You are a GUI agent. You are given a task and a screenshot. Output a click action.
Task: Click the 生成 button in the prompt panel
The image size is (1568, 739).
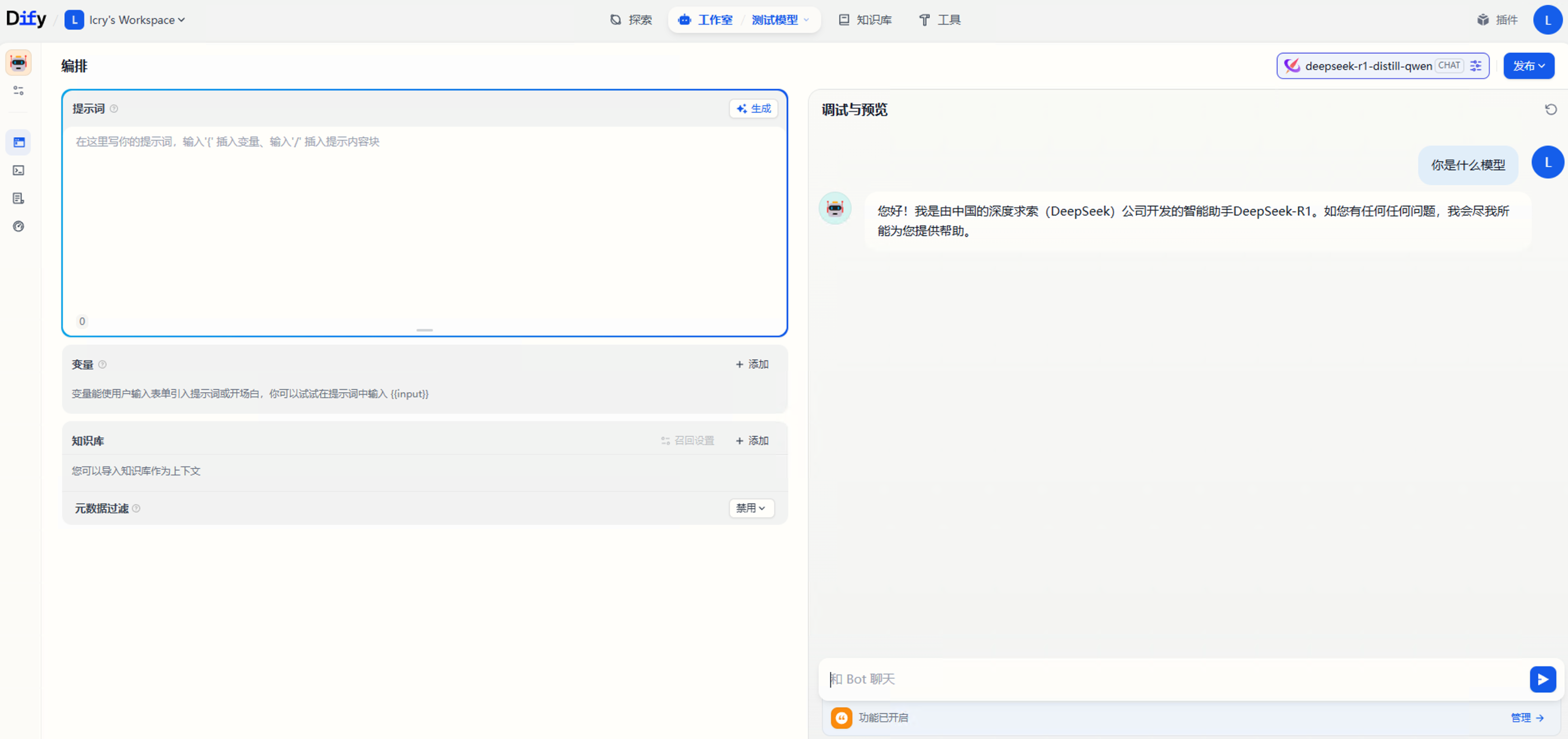(x=753, y=108)
